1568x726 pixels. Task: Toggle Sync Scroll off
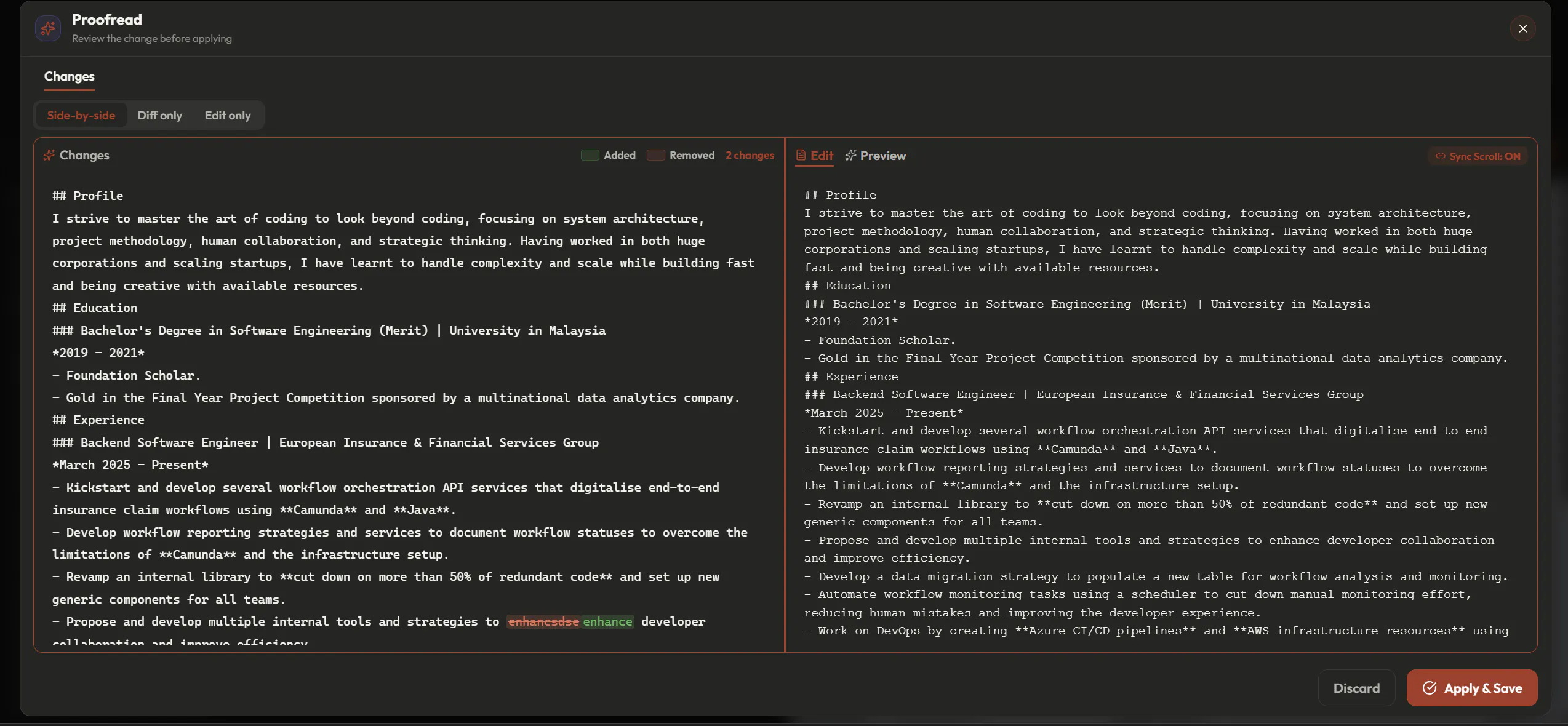tap(1478, 156)
